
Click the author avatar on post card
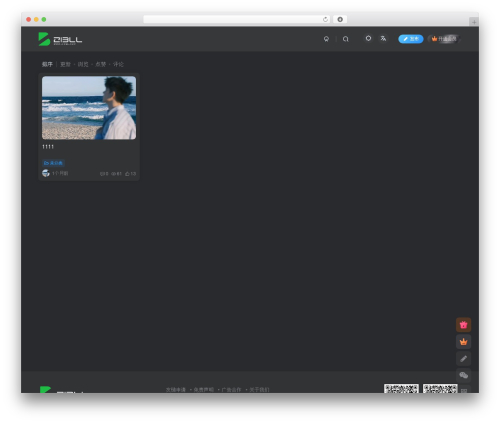pos(46,173)
